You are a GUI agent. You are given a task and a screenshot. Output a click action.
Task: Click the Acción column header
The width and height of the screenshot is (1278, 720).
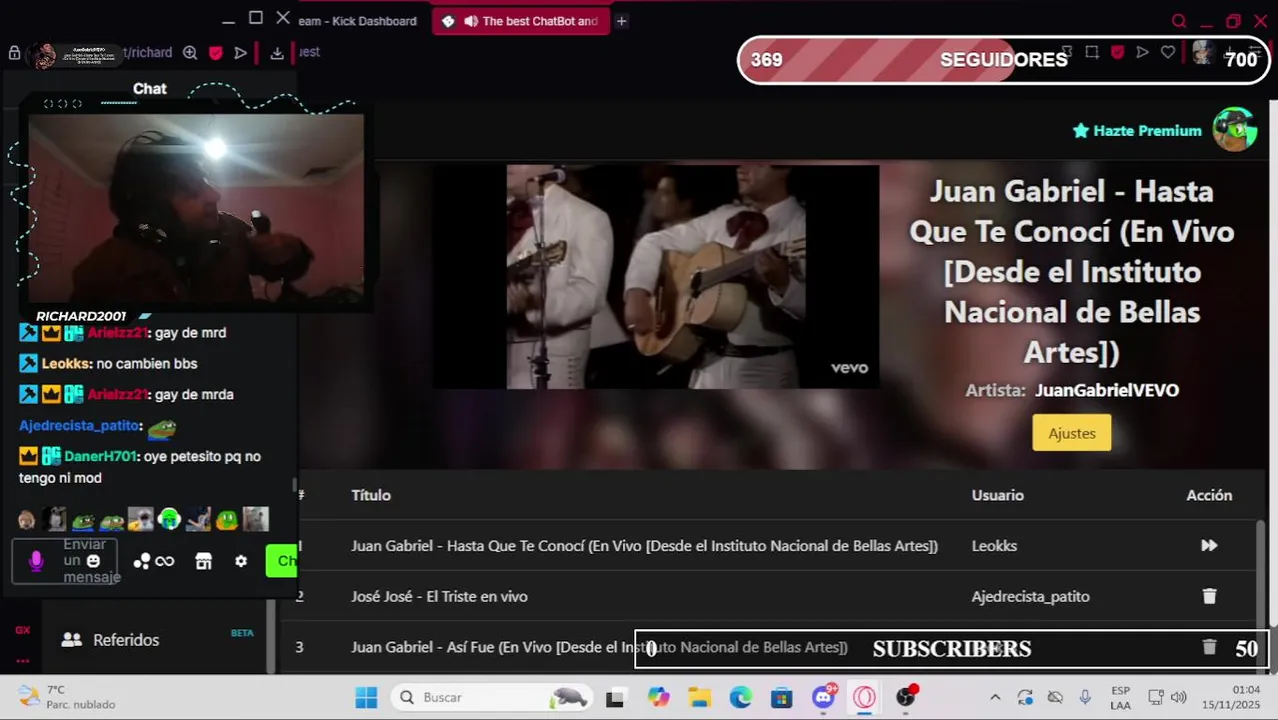coord(1209,496)
